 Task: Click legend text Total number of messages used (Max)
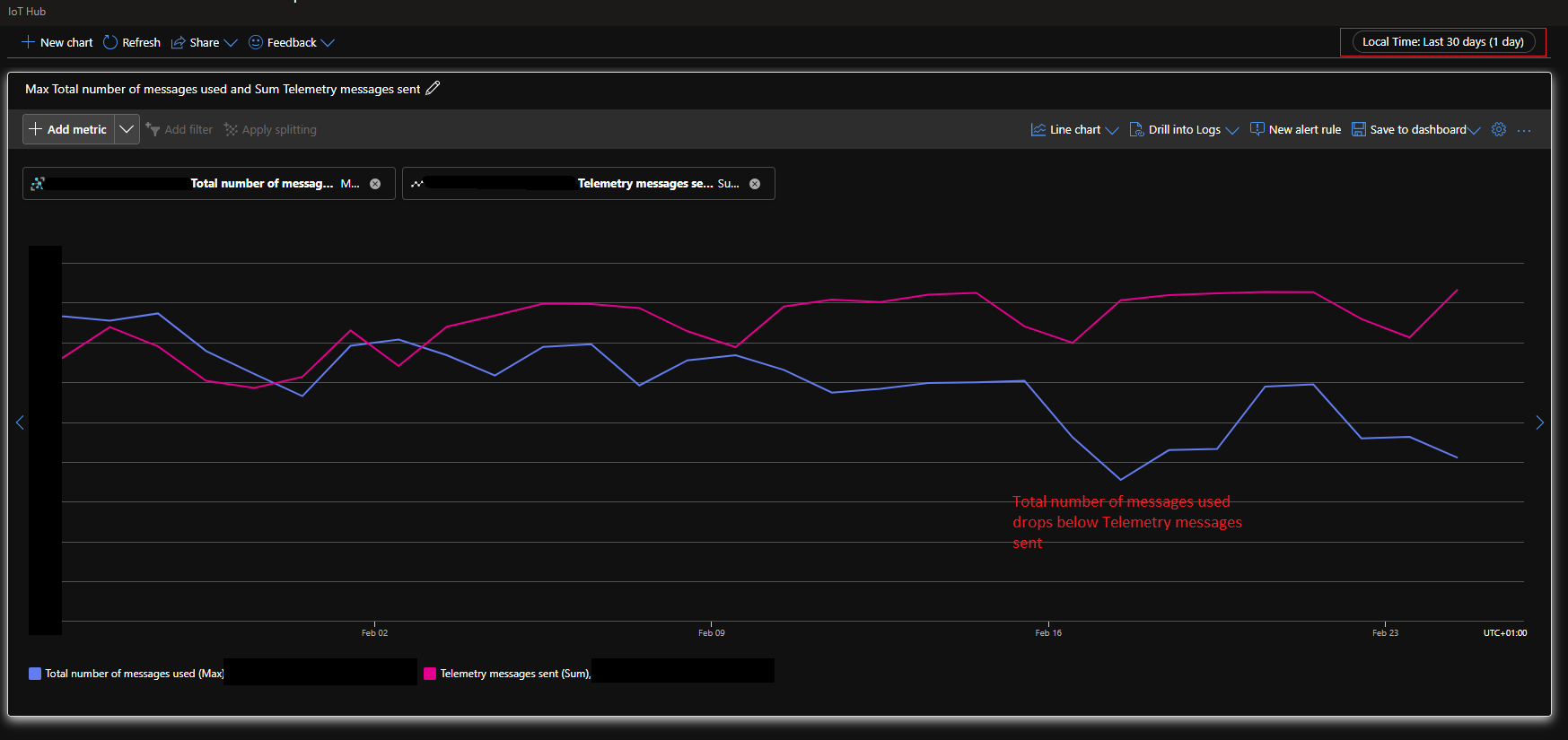click(135, 674)
